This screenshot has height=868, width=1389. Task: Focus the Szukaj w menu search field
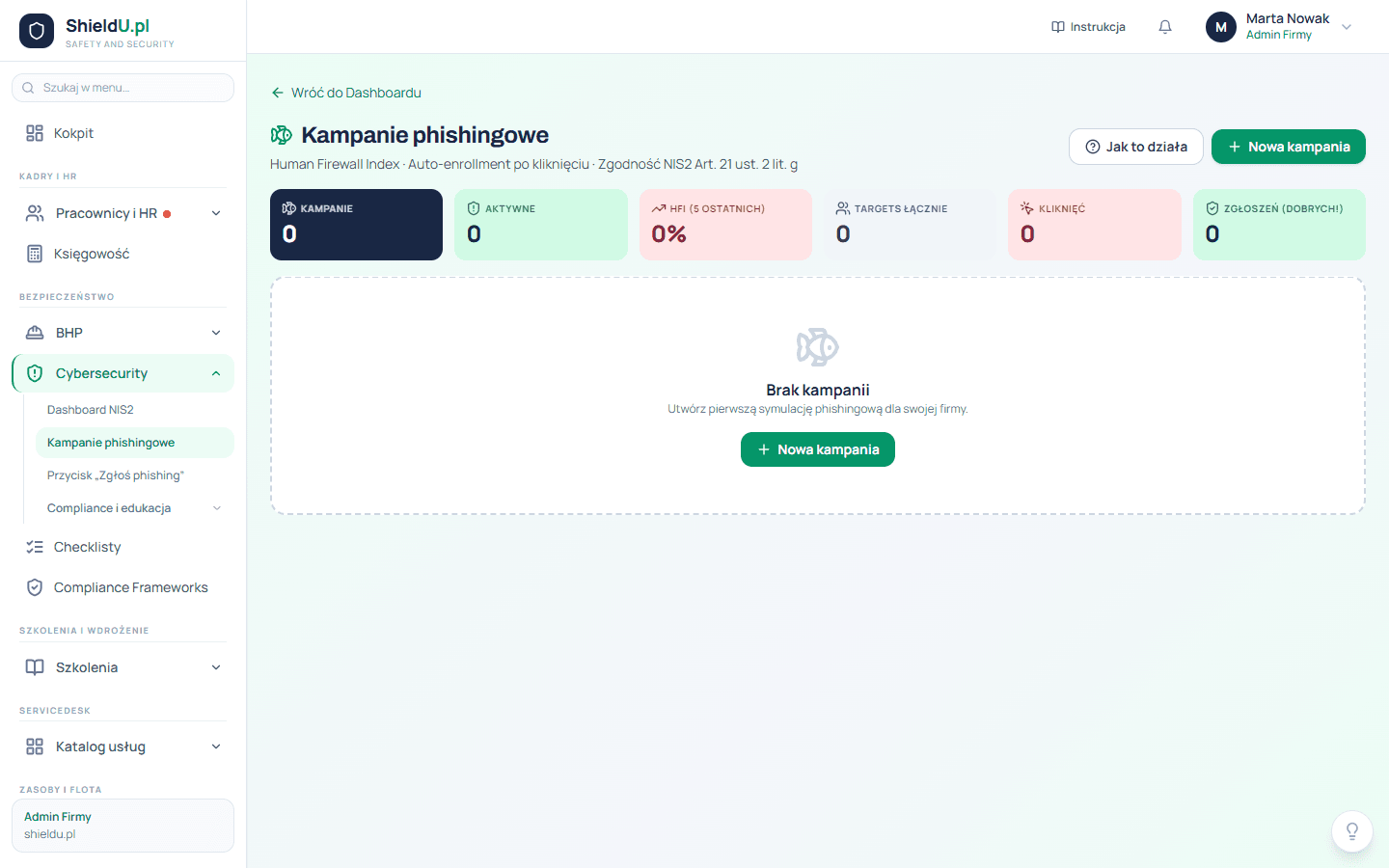(x=123, y=88)
